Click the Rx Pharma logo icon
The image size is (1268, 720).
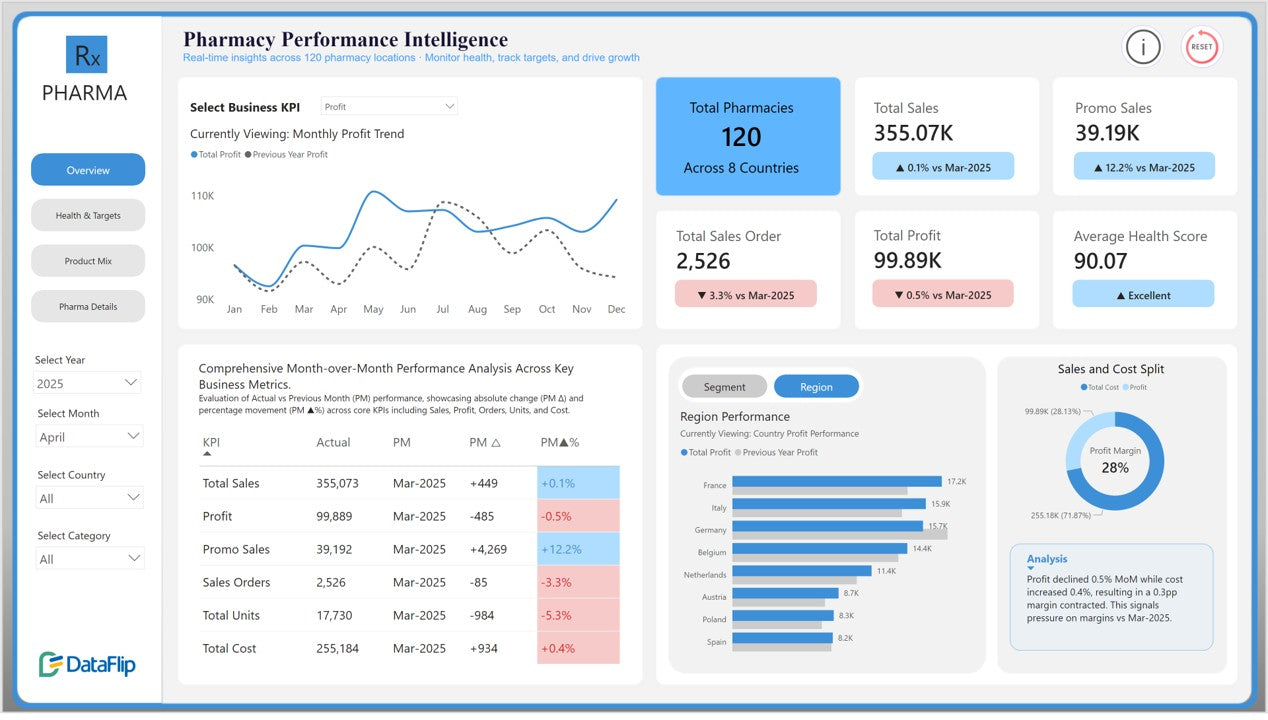[x=86, y=55]
